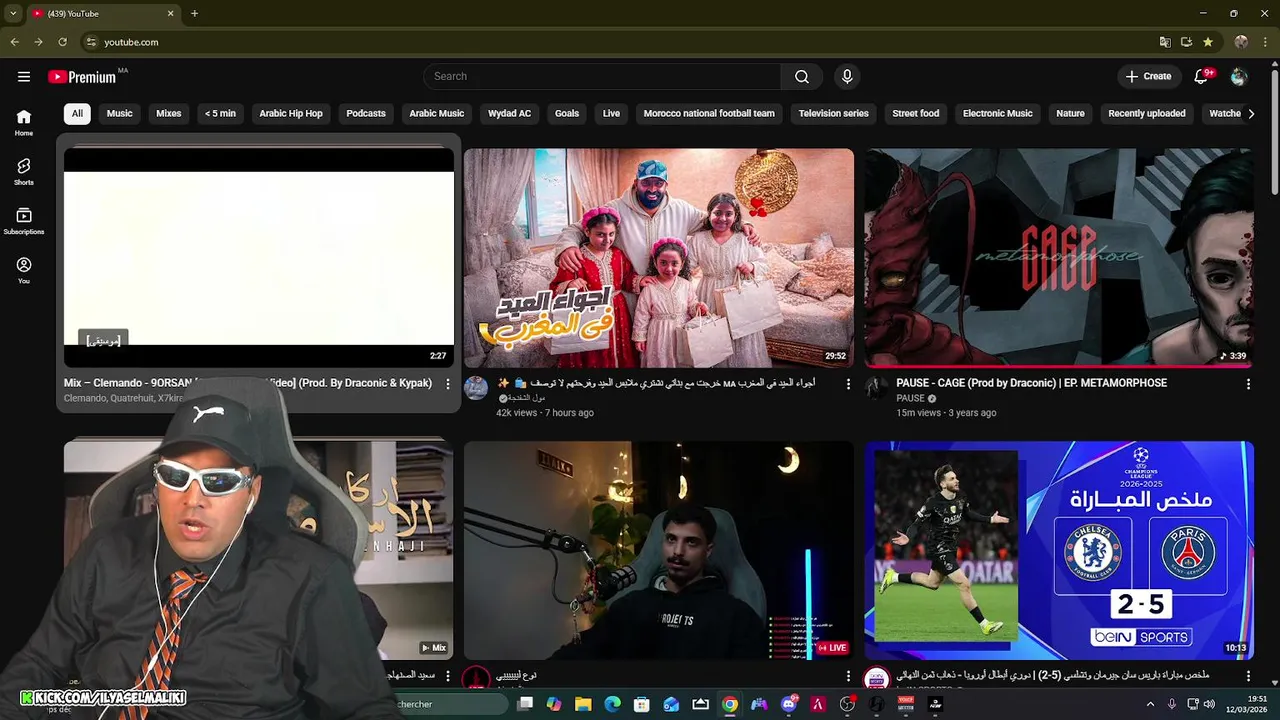This screenshot has height=720, width=1280.
Task: Open options for PAUSE - CAGE video
Action: 1248,384
